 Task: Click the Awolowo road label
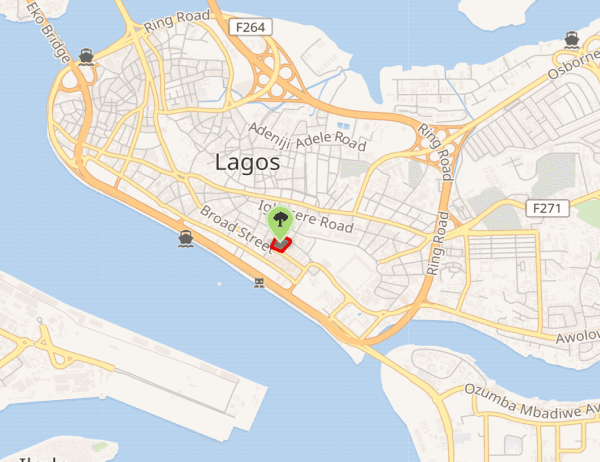[578, 337]
